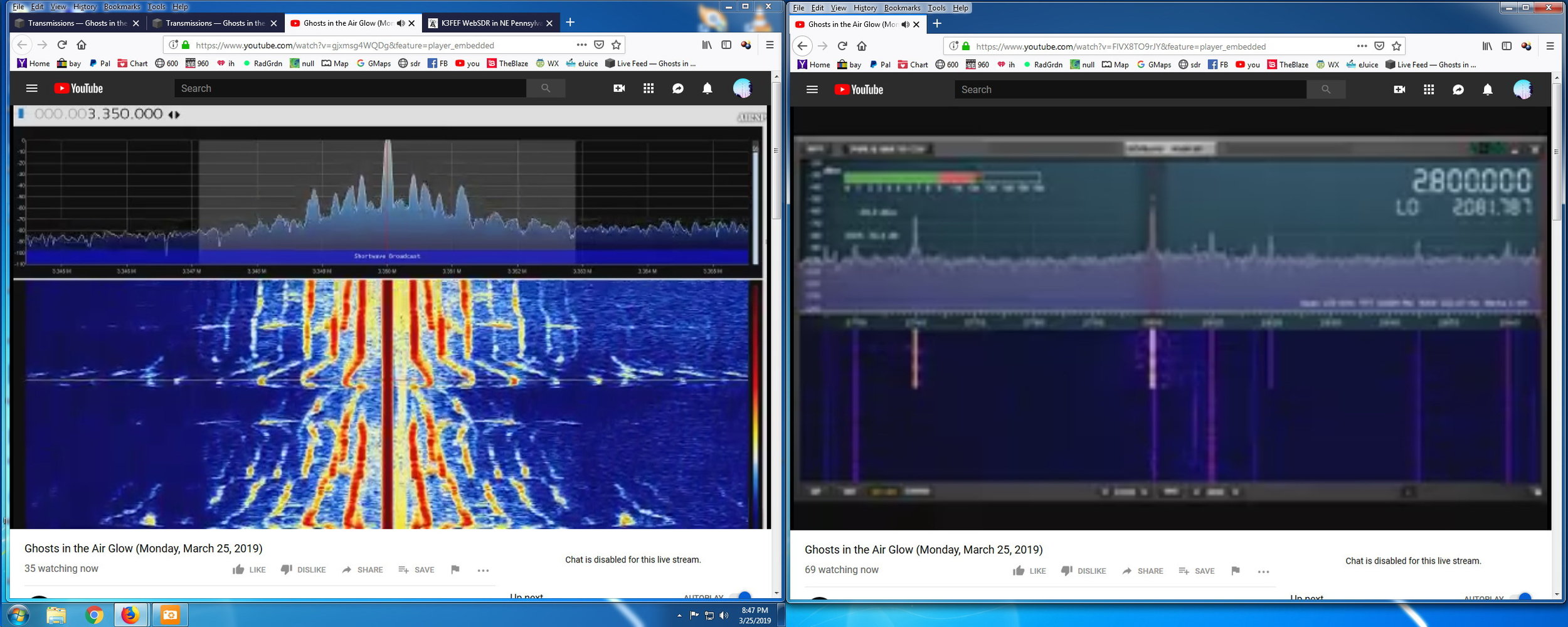Open notifications bell in the left YouTube header
The image size is (1568, 627).
click(x=707, y=88)
